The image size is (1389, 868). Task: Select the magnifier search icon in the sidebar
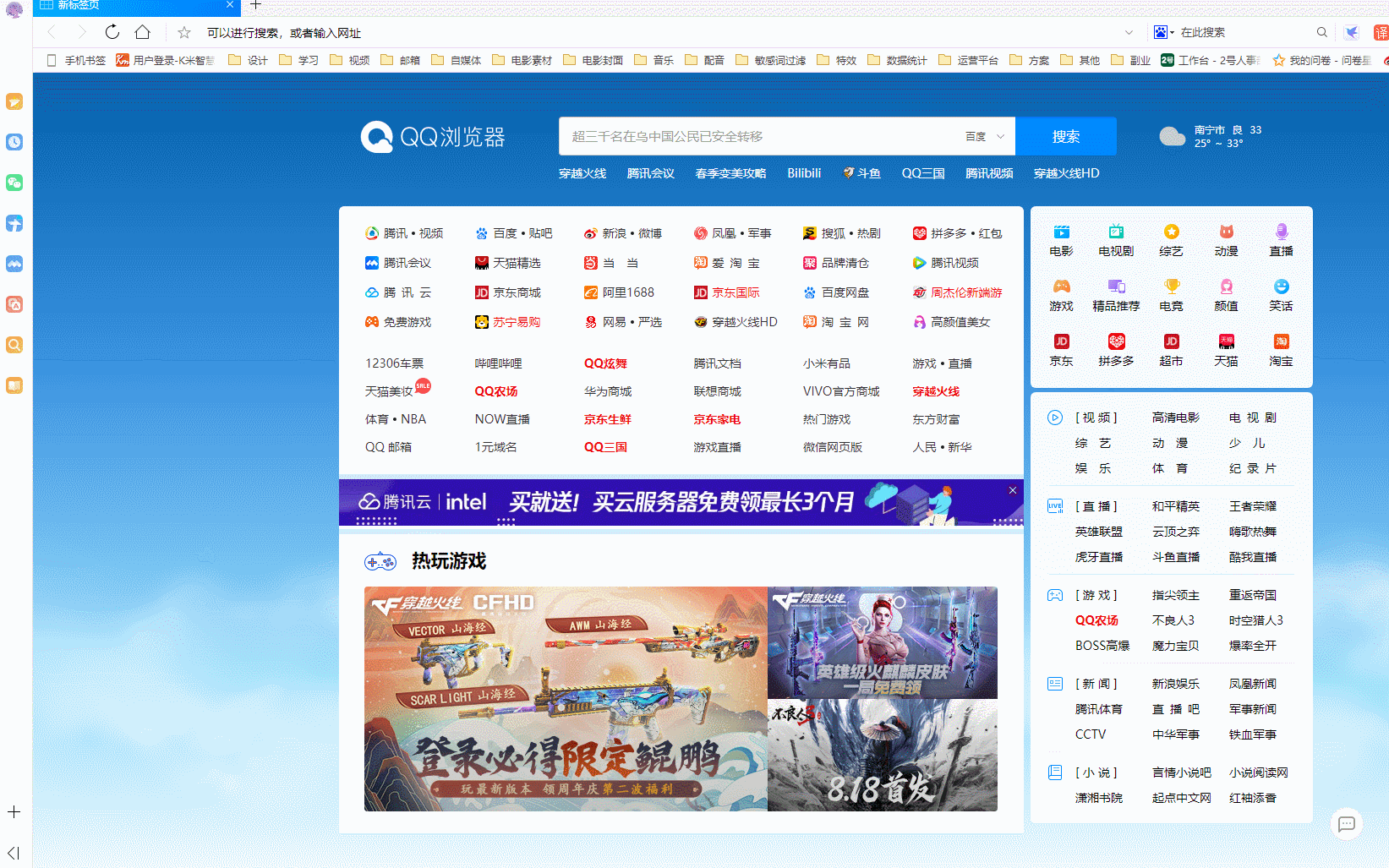click(14, 345)
